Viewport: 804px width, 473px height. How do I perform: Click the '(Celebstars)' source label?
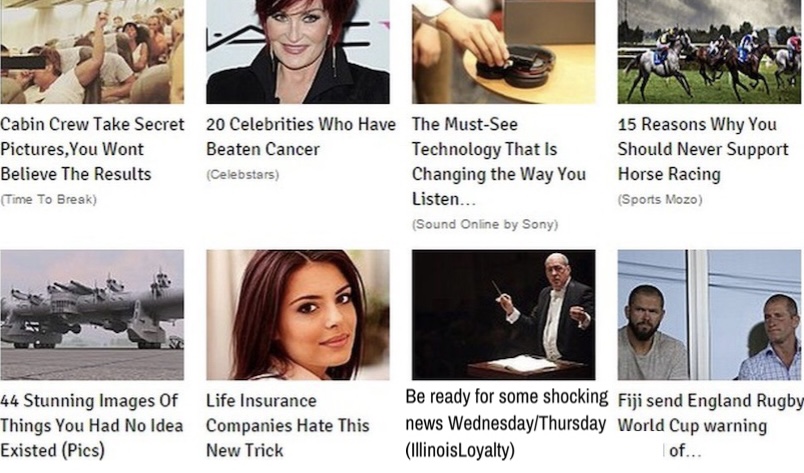tap(243, 174)
